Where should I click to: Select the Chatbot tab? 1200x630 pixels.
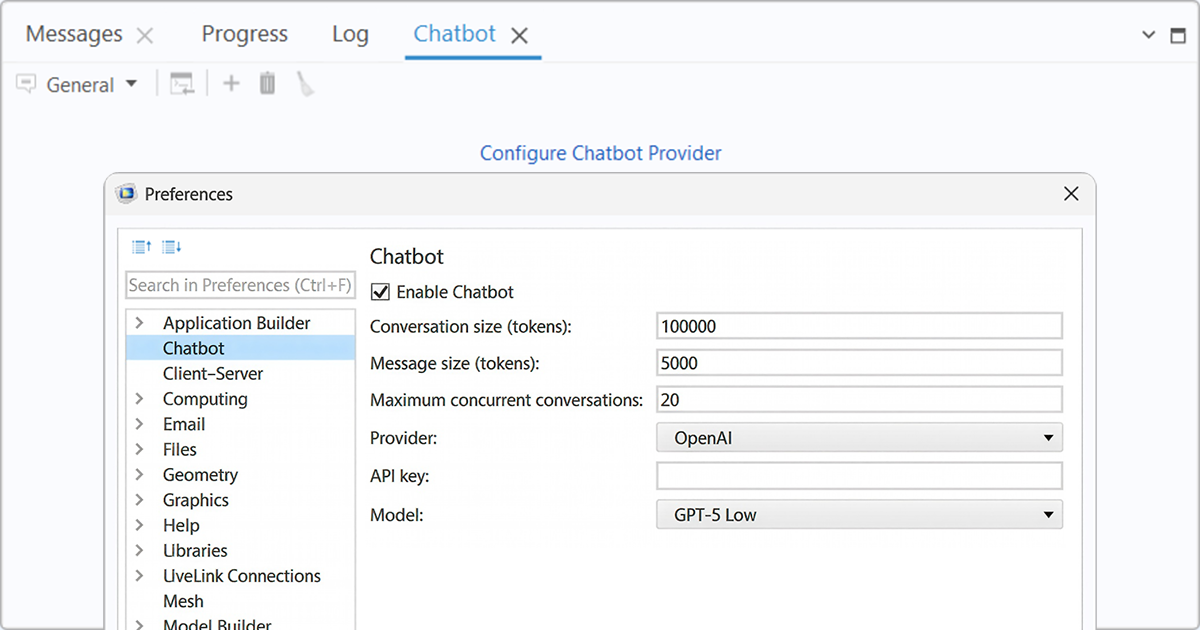455,34
